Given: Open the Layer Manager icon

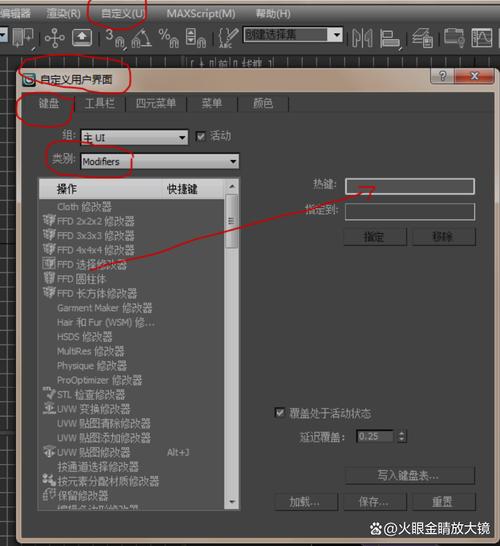Looking at the screenshot, I should point(422,38).
